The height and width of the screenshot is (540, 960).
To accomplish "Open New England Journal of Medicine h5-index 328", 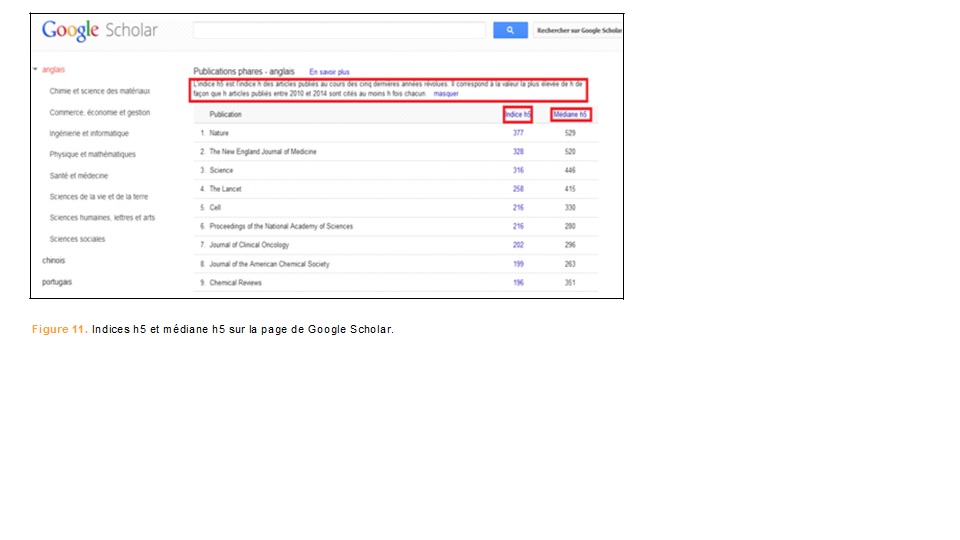I will pyautogui.click(x=518, y=152).
